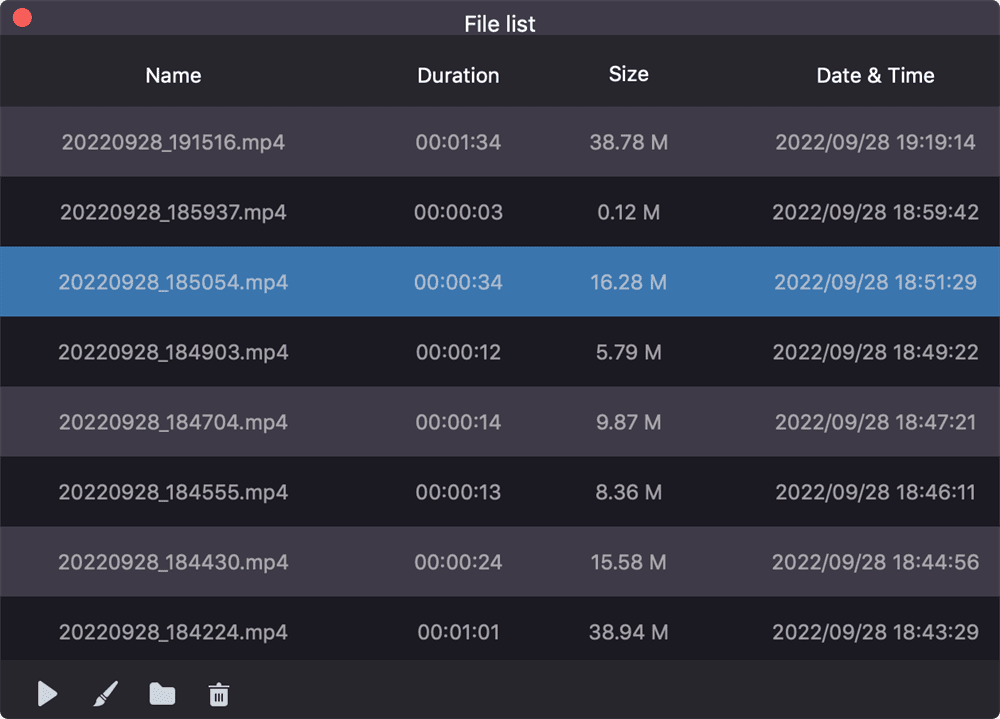Select the file 20220928_191516.mp4

pos(172,142)
